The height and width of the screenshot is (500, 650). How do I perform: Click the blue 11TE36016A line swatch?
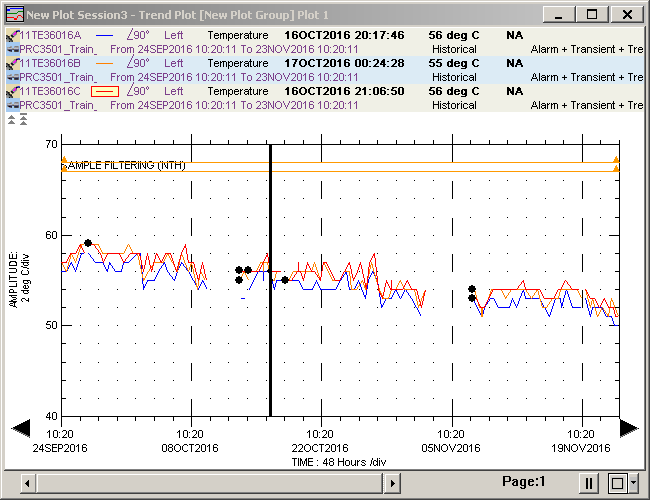(x=103, y=35)
